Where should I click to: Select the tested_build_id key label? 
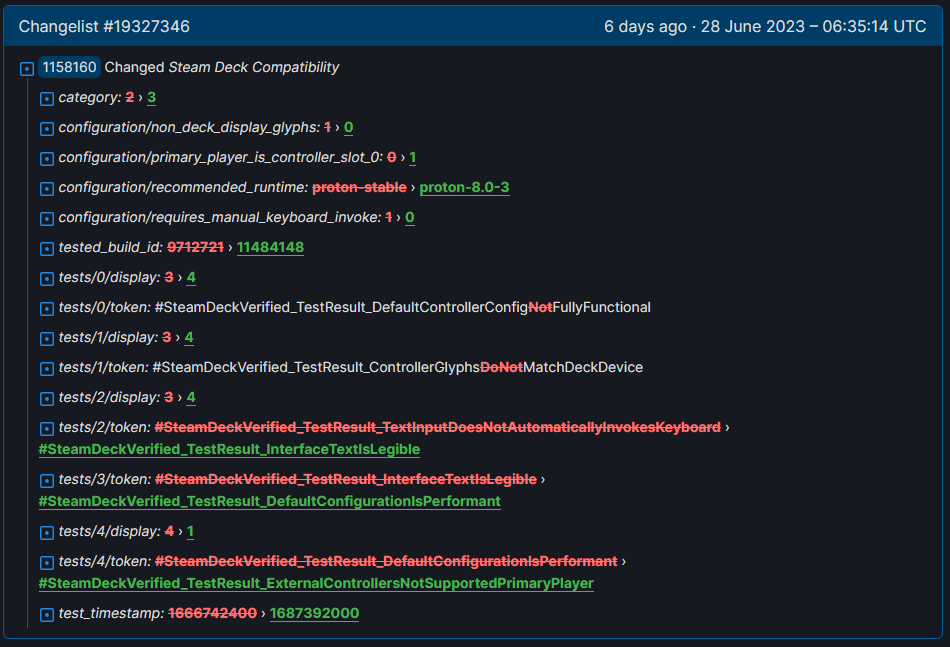pyautogui.click(x=110, y=247)
